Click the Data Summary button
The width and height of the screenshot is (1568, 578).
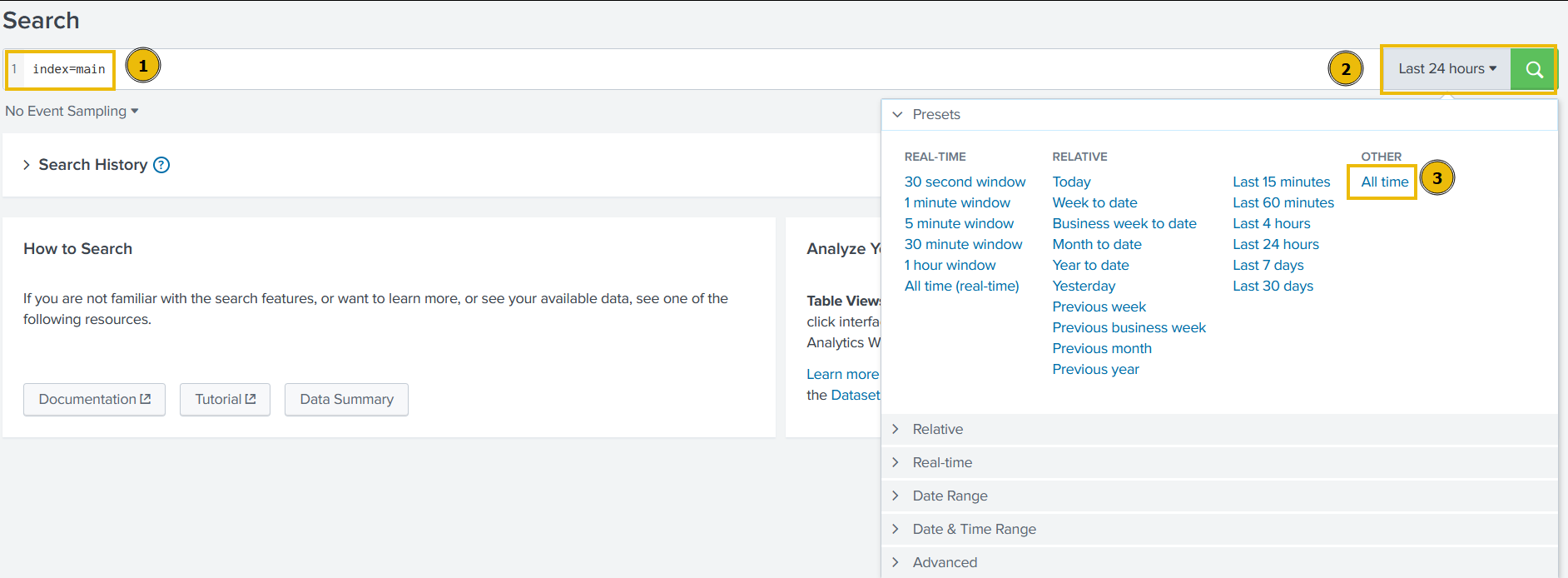pos(346,399)
